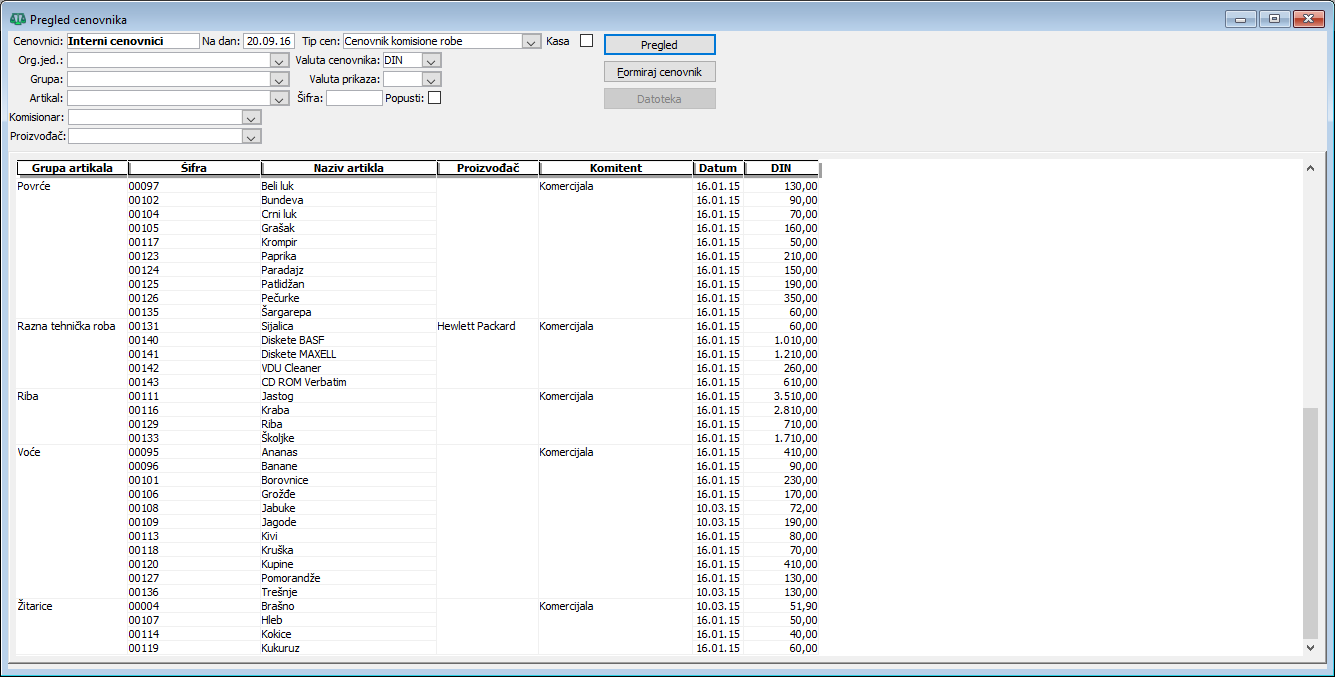Open the Valuta cenovnika dropdown
Viewport: 1335px width, 677px height.
coord(431,61)
